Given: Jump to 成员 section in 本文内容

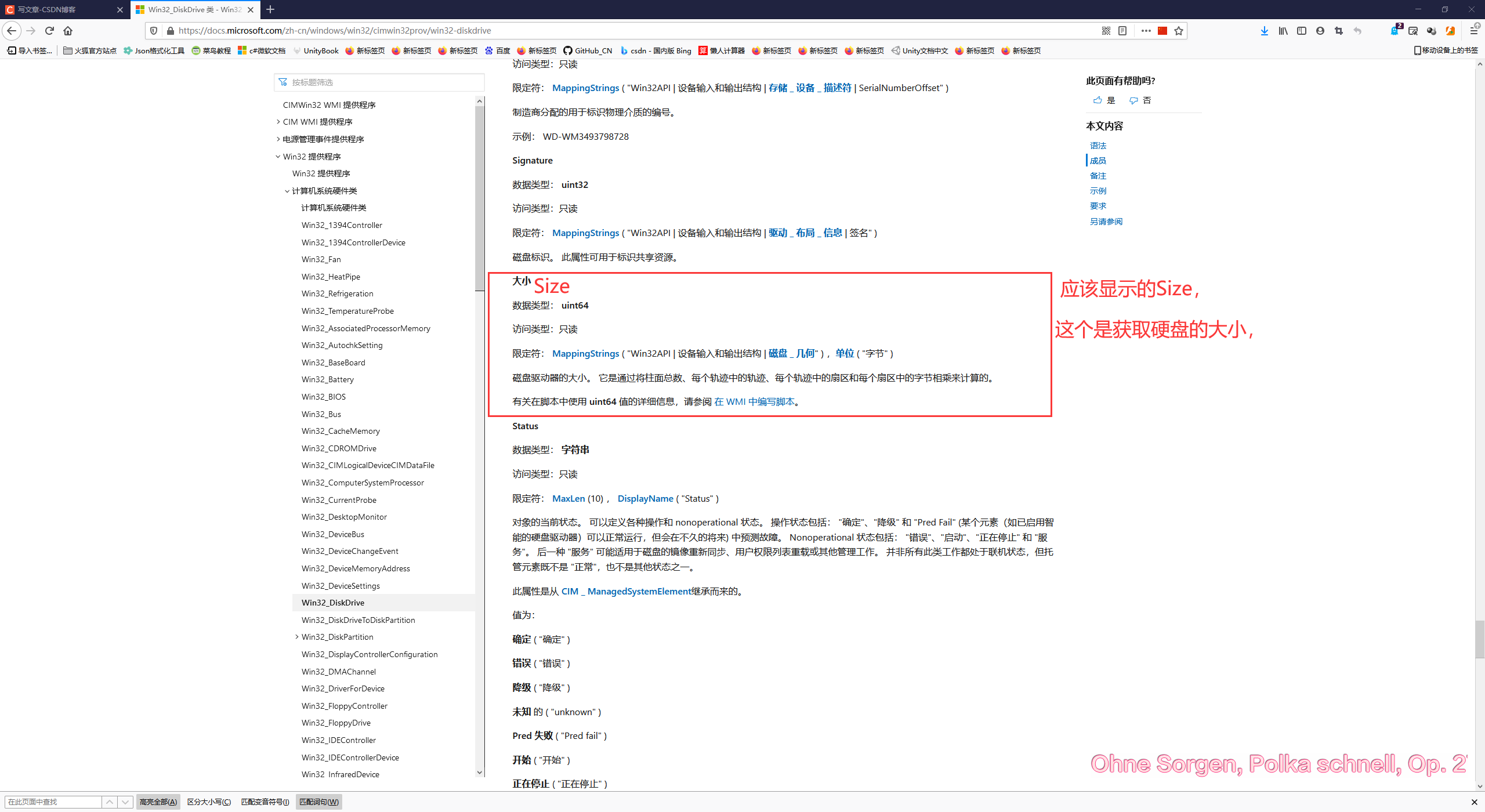Looking at the screenshot, I should click(x=1098, y=161).
